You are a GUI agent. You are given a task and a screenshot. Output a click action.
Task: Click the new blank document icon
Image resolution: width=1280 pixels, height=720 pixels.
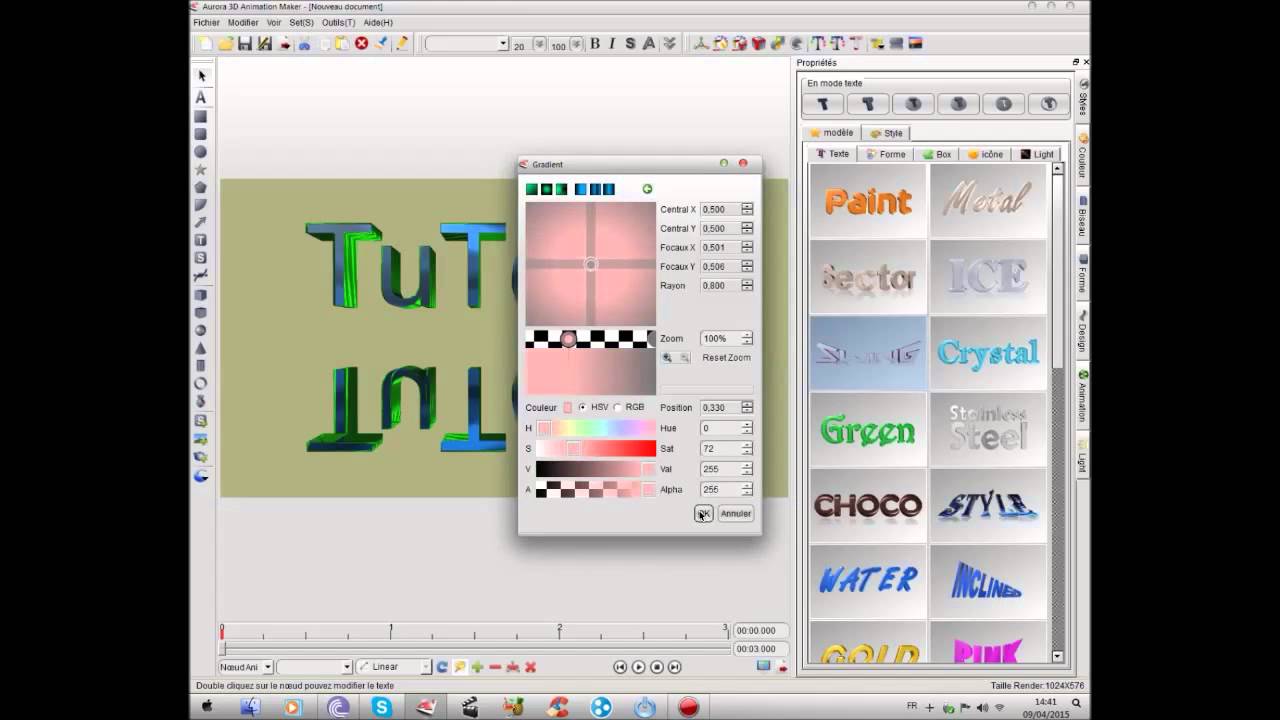click(206, 44)
